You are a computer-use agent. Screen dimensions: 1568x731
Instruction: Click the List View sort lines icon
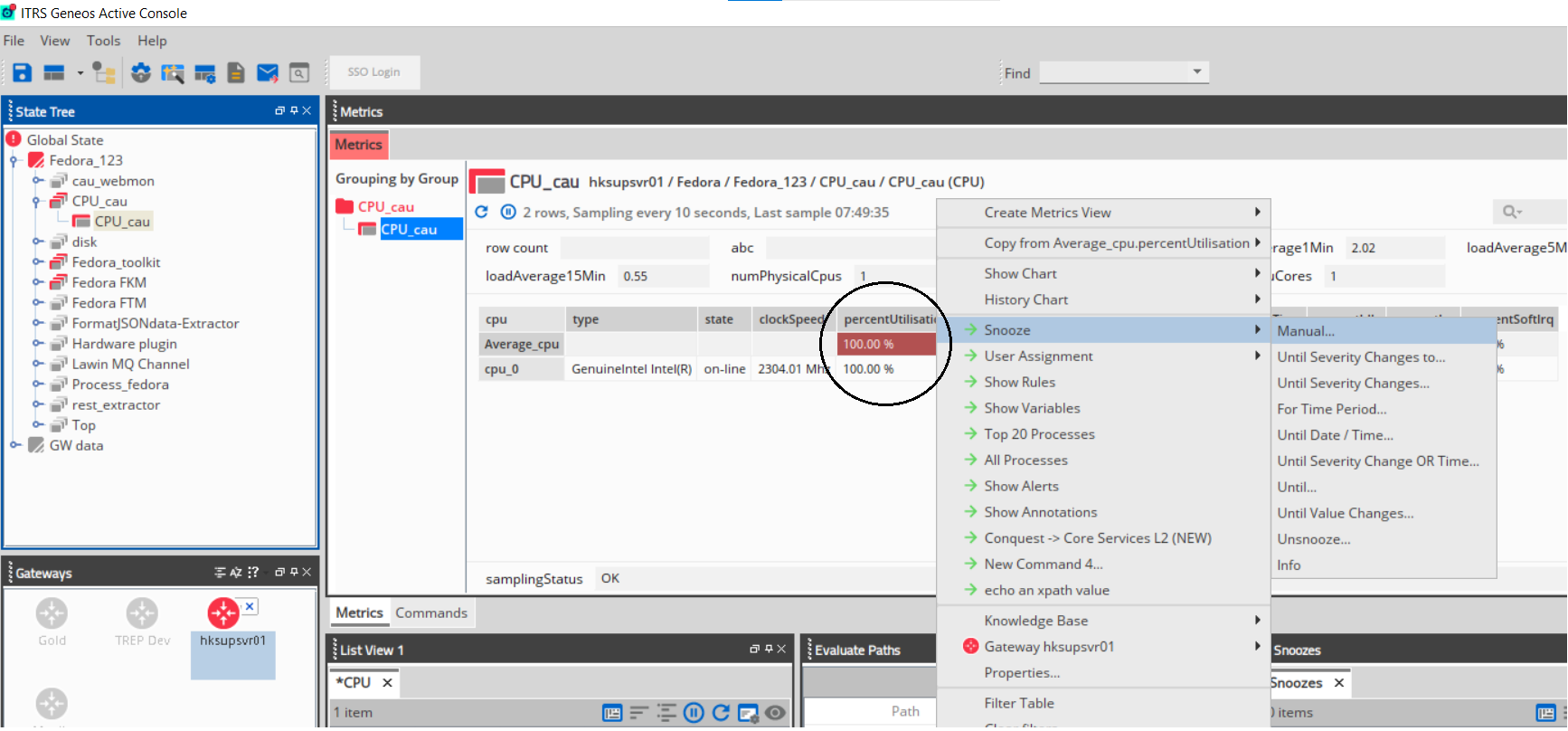pos(639,713)
